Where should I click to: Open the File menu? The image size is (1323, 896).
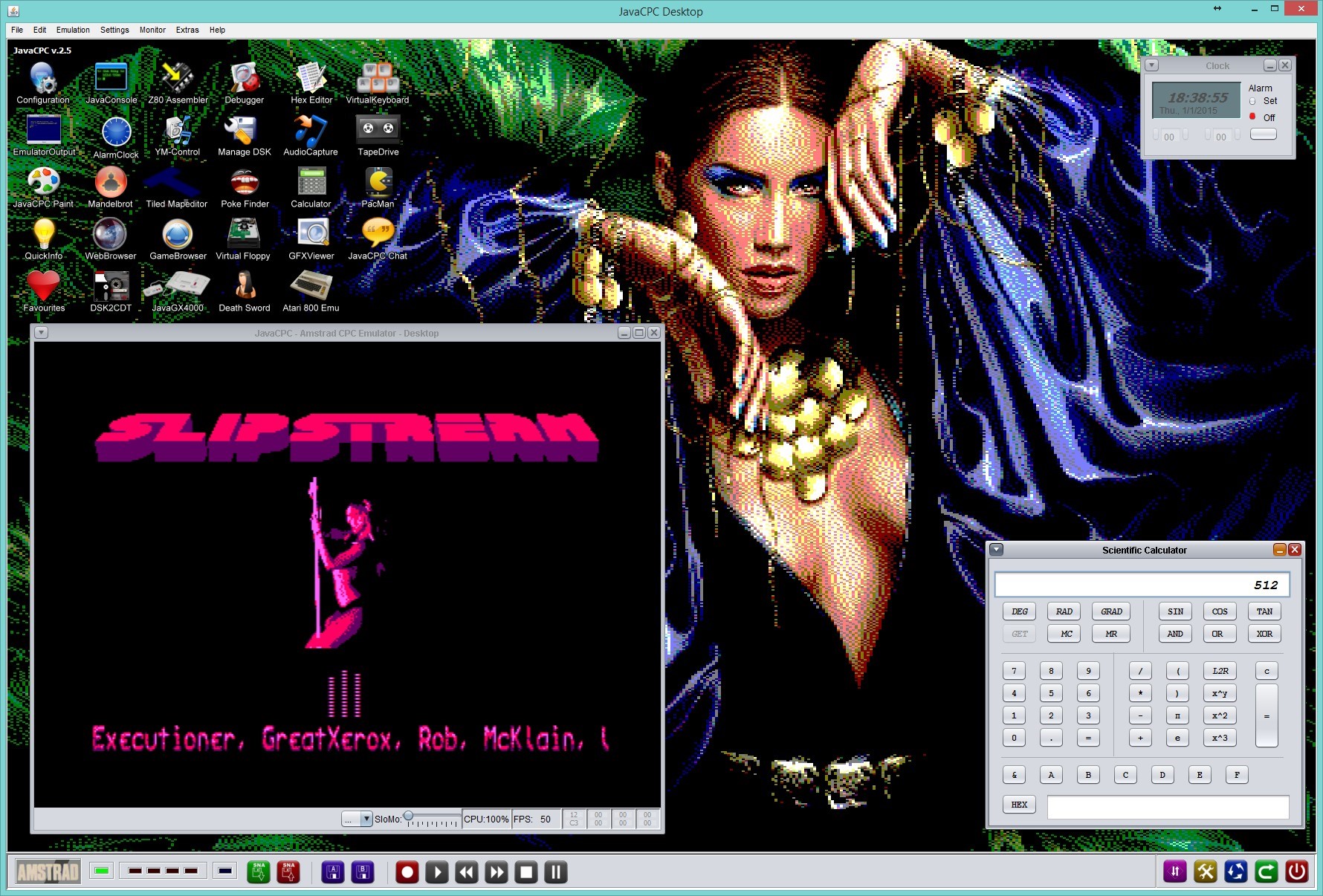pos(17,30)
